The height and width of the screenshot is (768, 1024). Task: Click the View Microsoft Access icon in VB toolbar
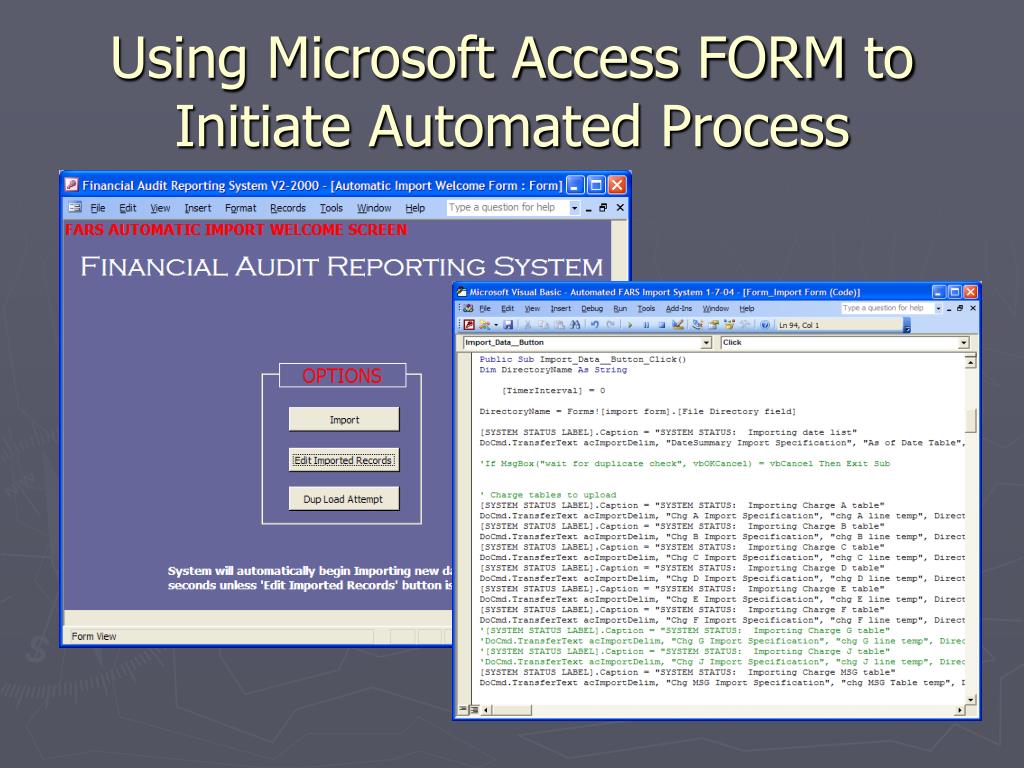pyautogui.click(x=469, y=325)
